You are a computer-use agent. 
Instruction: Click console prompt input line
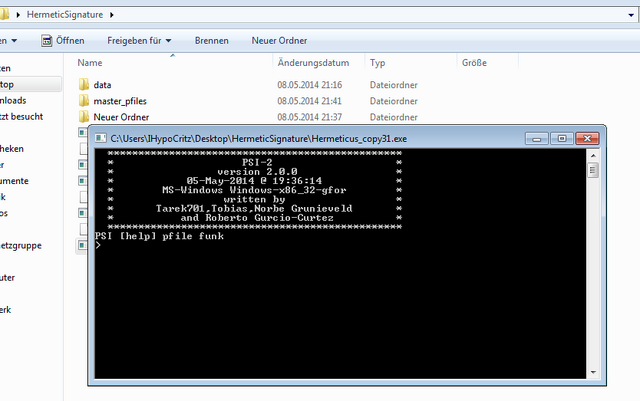(x=340, y=245)
